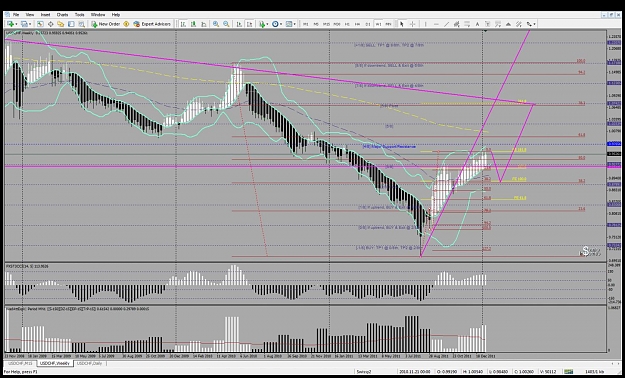Click the USDCHF,Weekly chart tab

coord(55,363)
